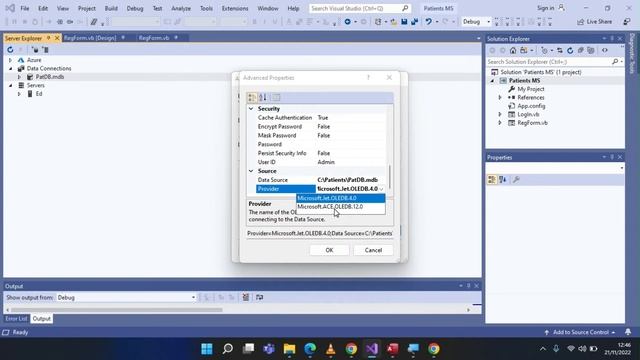Click OK in Advanced Properties dialog
This screenshot has width=640, height=360.
point(329,250)
